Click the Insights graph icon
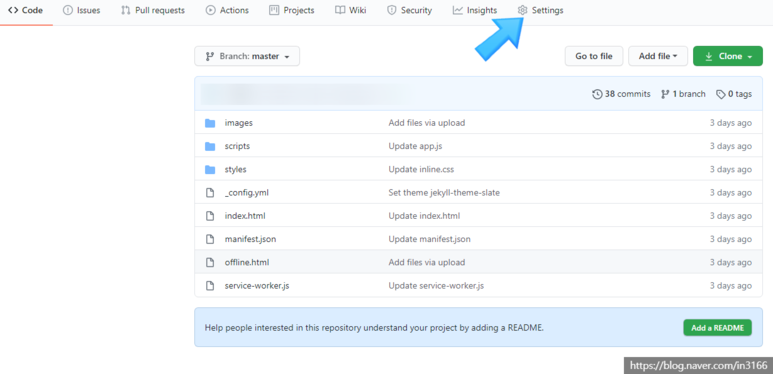This screenshot has height=374, width=773. (x=457, y=10)
